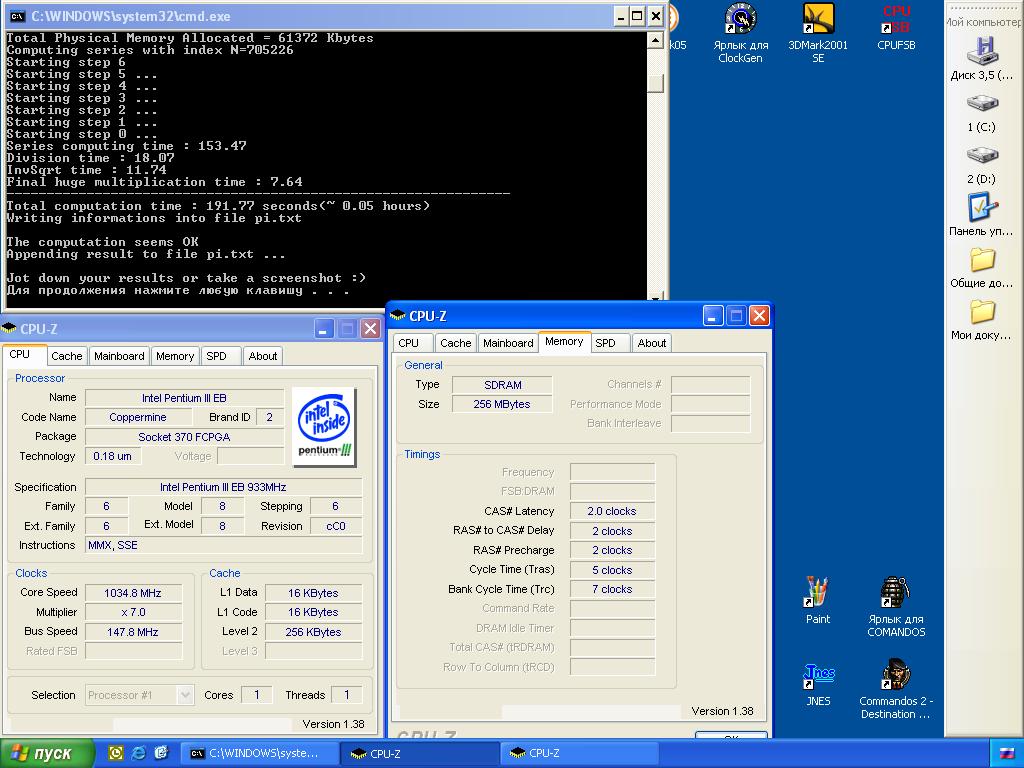This screenshot has width=1024, height=768.
Task: Switch to cmd.exe taskbar button
Action: [x=259, y=753]
